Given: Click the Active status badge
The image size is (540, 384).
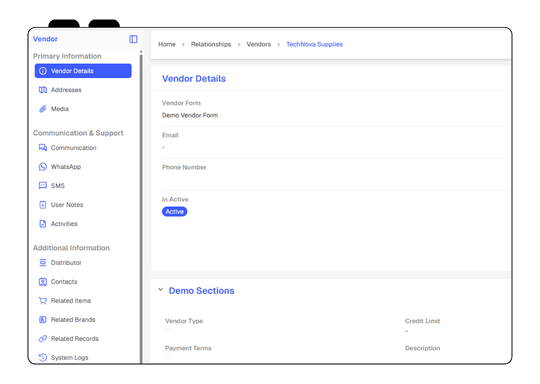Looking at the screenshot, I should (175, 211).
